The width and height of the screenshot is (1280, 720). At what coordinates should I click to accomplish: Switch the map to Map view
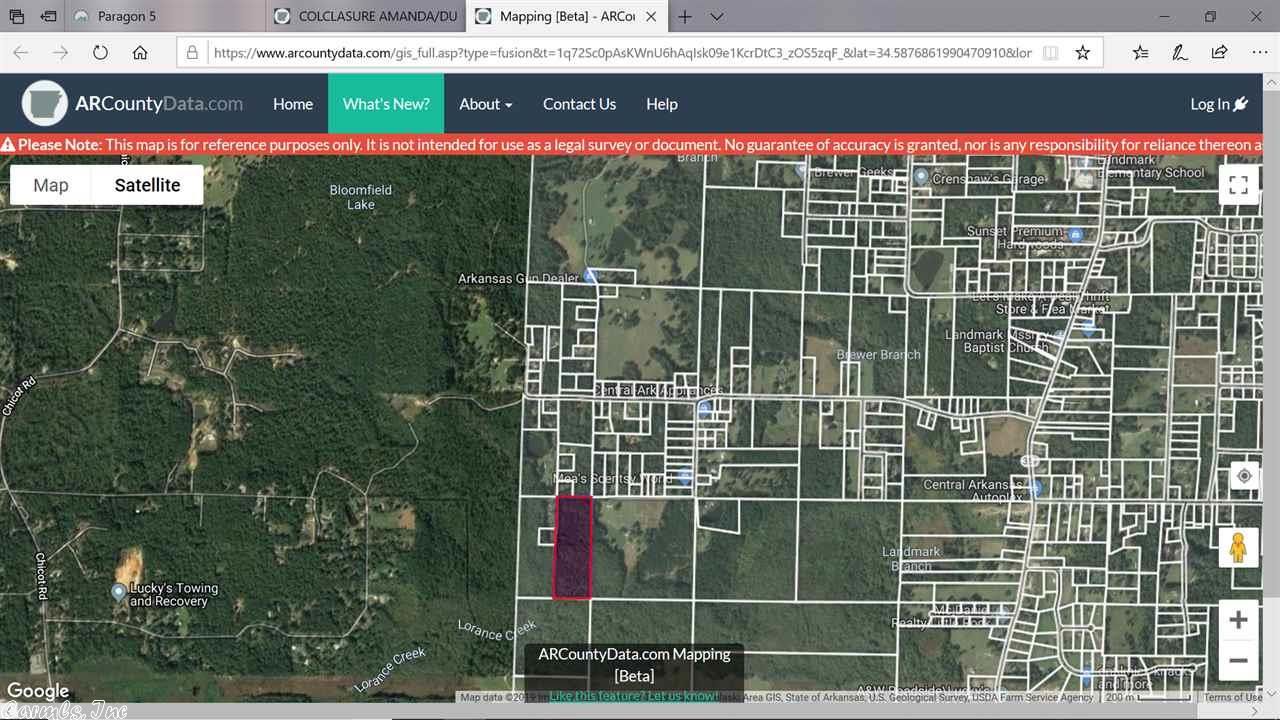click(49, 184)
